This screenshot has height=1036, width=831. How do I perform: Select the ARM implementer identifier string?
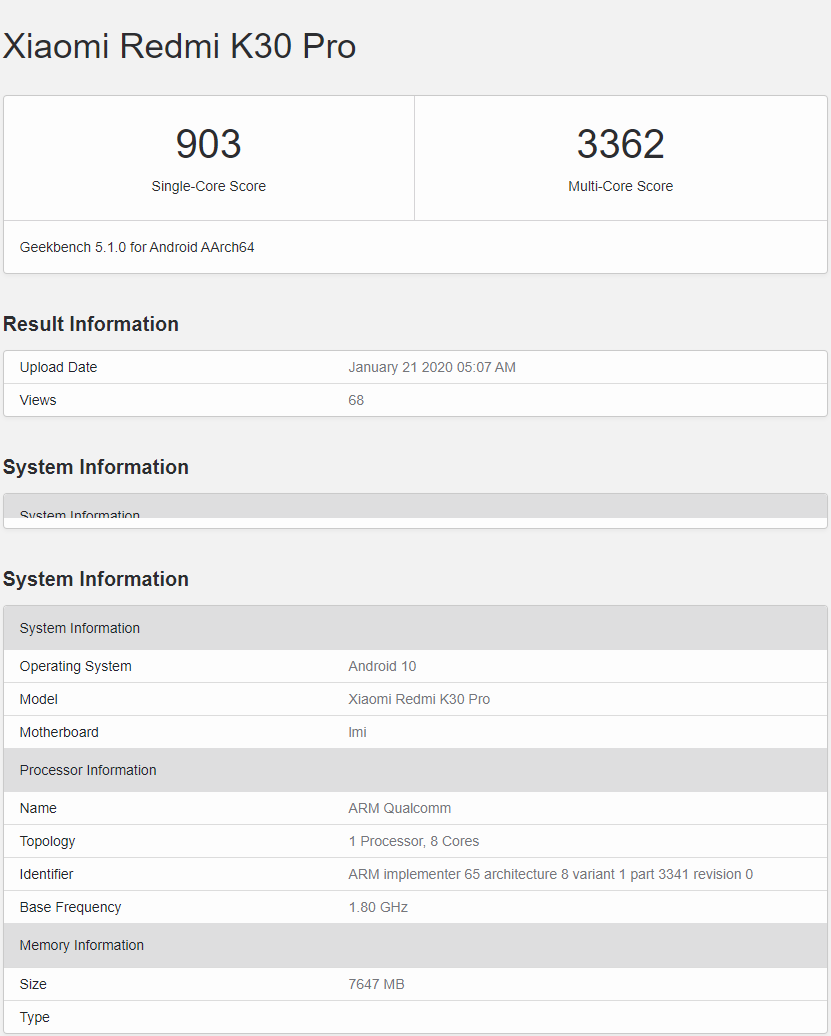(x=550, y=874)
